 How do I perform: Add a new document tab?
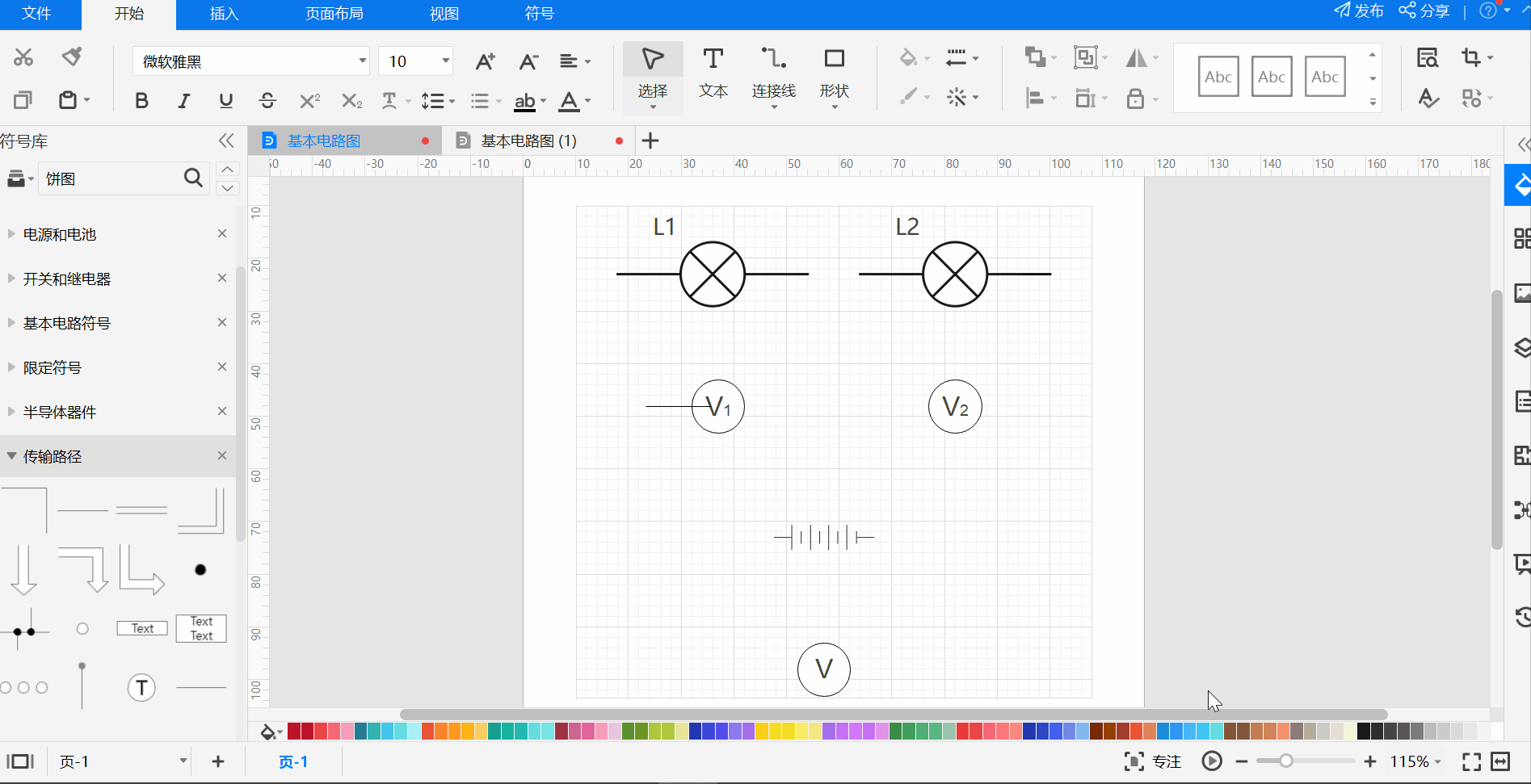coord(650,140)
